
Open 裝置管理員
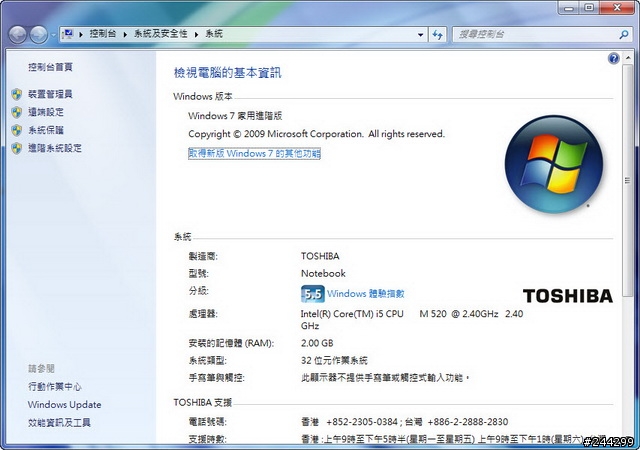point(51,94)
